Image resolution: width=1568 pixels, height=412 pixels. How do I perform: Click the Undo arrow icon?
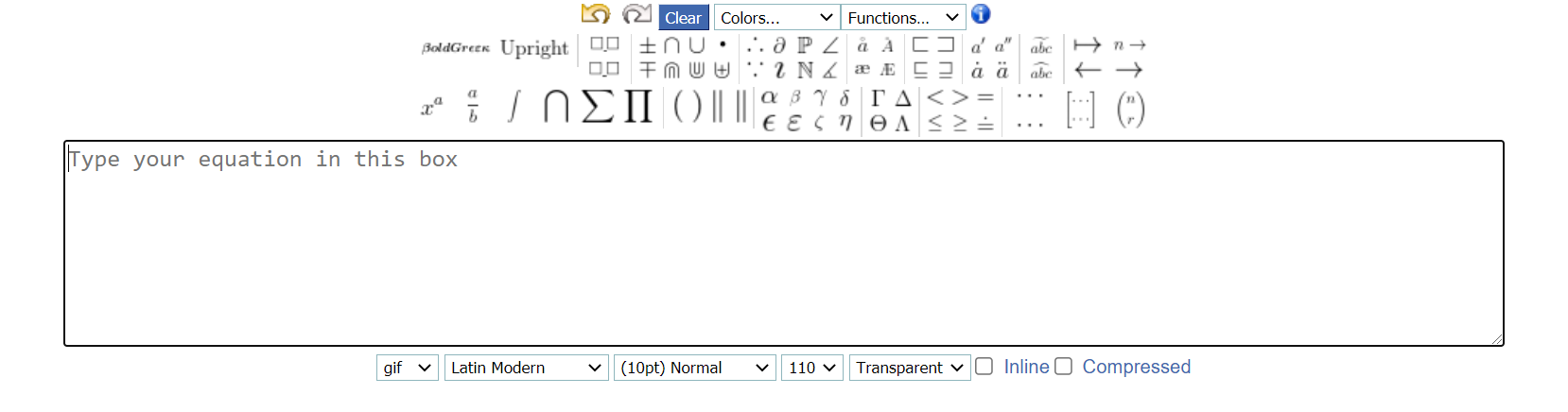click(x=596, y=14)
